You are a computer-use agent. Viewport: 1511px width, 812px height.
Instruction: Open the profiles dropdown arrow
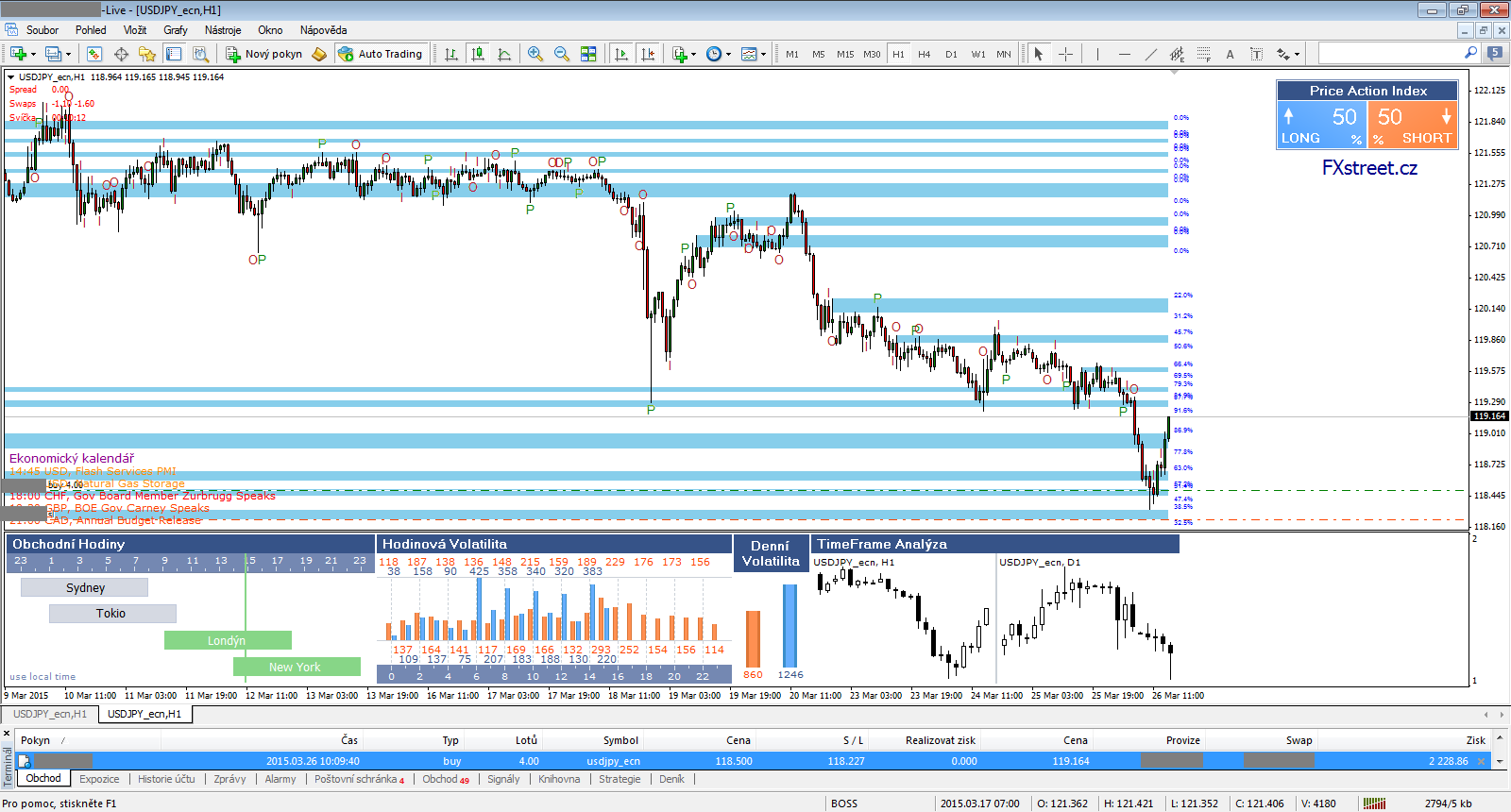68,54
